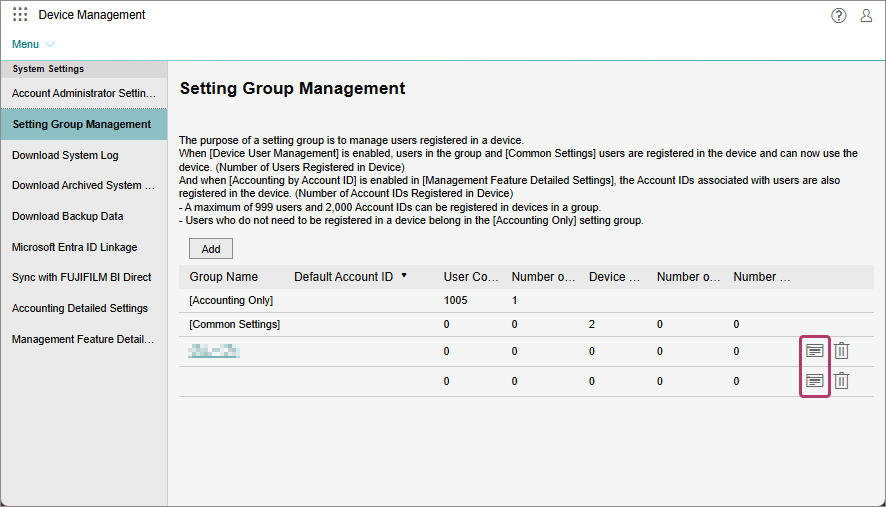The height and width of the screenshot is (507, 886).
Task: Sort by Default Account ID arrow
Action: point(404,275)
